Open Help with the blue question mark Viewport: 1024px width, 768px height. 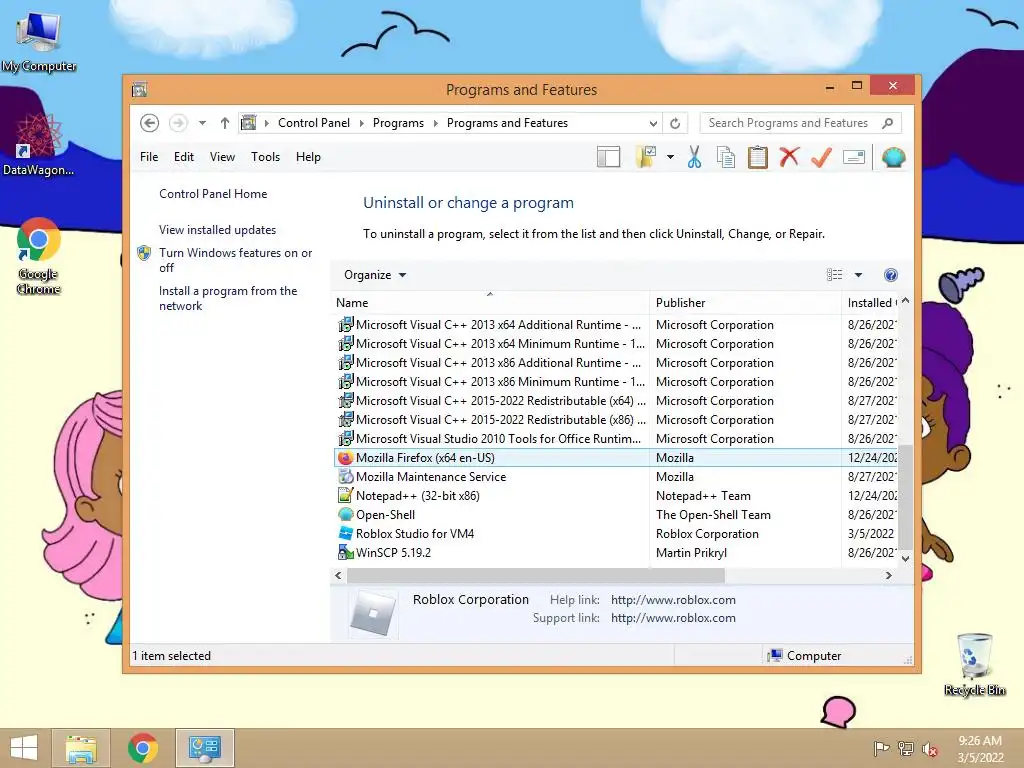(891, 275)
